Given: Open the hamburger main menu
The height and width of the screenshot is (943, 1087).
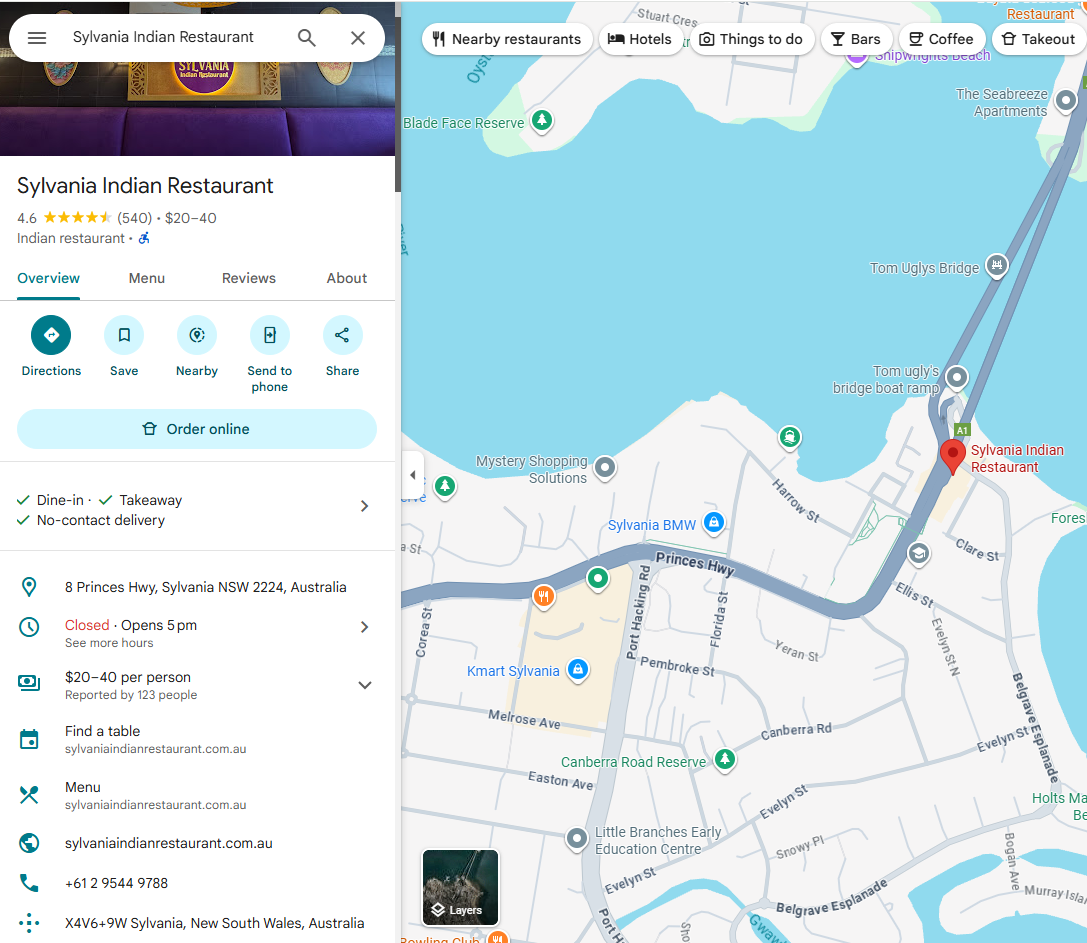Looking at the screenshot, I should point(37,38).
